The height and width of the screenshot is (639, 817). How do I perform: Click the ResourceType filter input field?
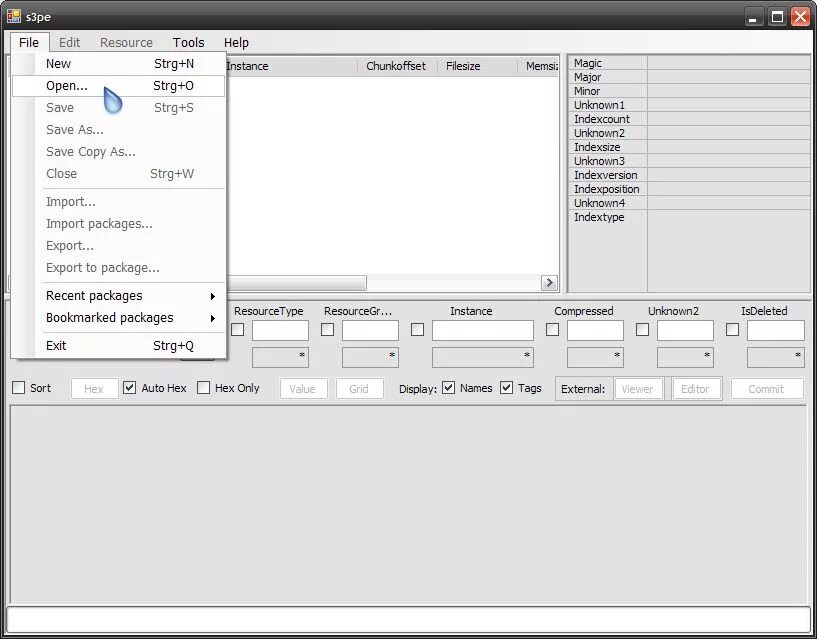(280, 330)
